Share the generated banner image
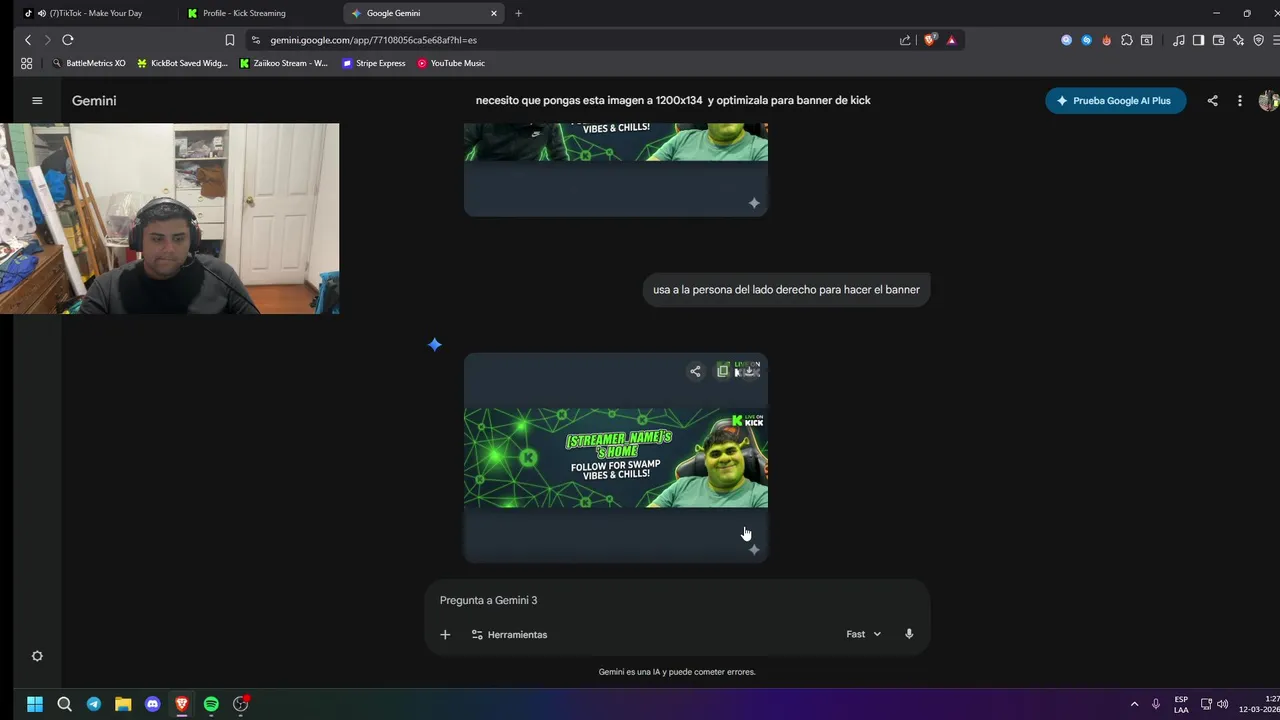Screen dimensions: 1280x720 695,371
